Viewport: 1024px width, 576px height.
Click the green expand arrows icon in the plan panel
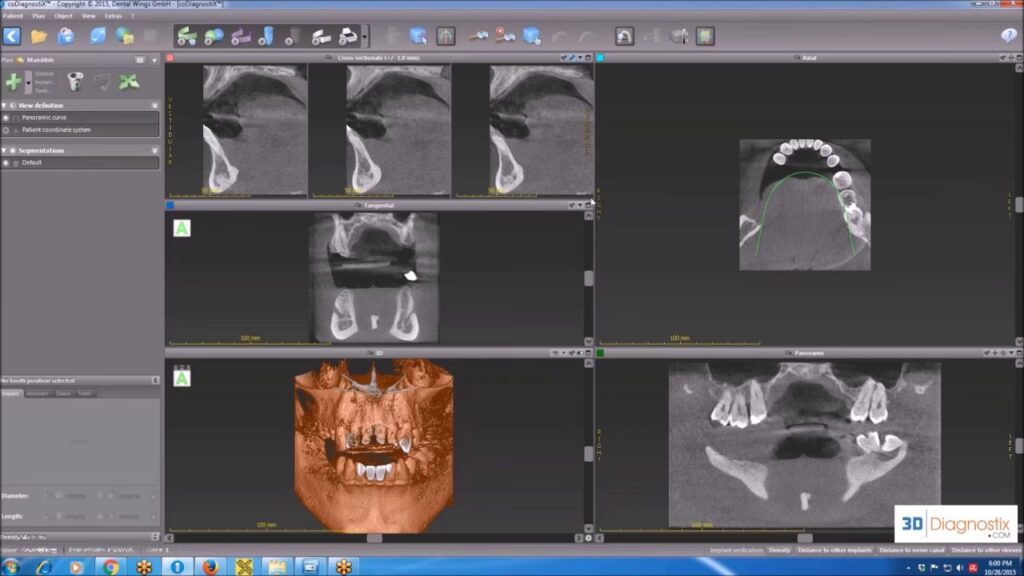pyautogui.click(x=129, y=81)
